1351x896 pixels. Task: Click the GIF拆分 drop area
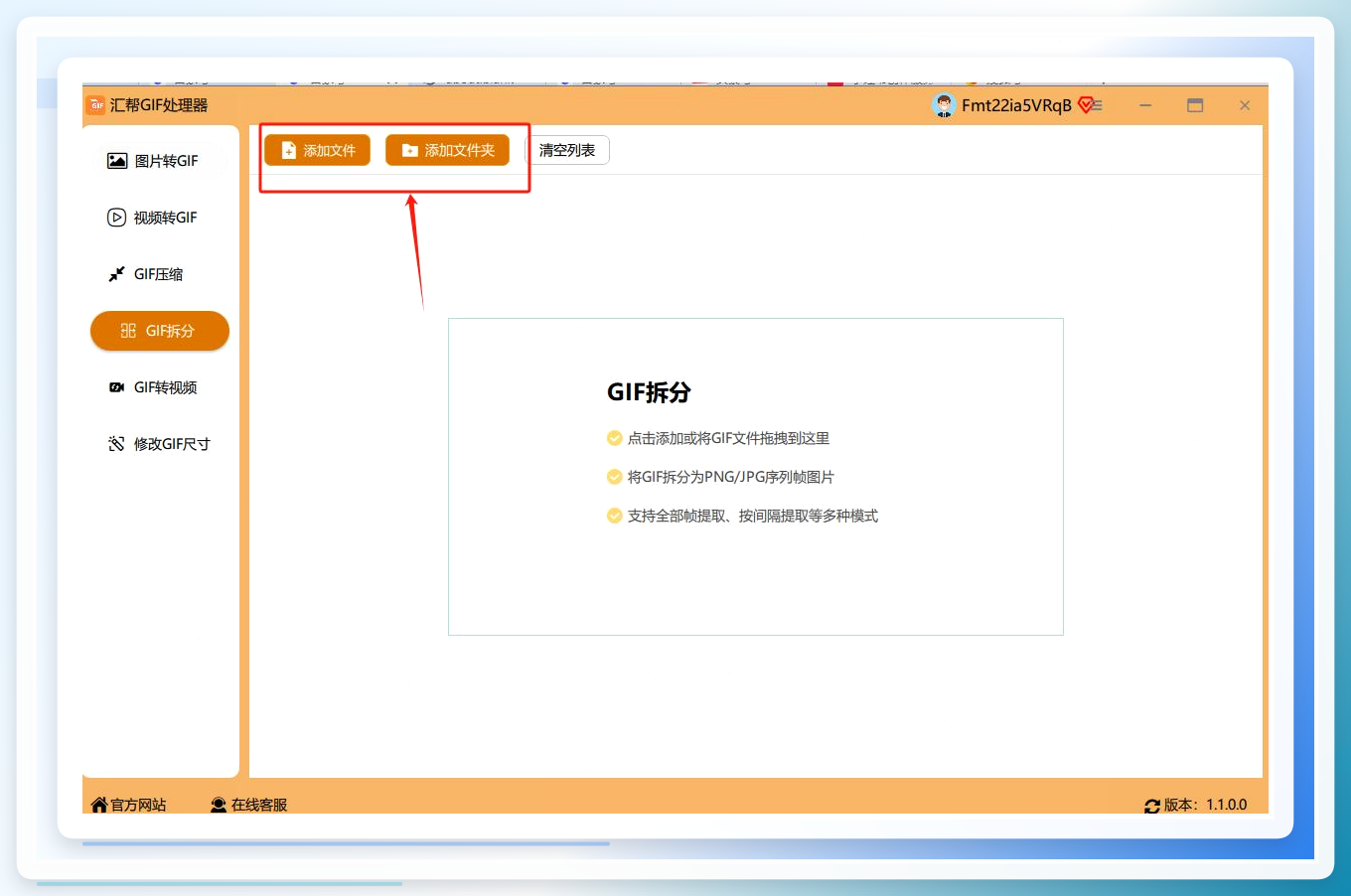pyautogui.click(x=756, y=477)
